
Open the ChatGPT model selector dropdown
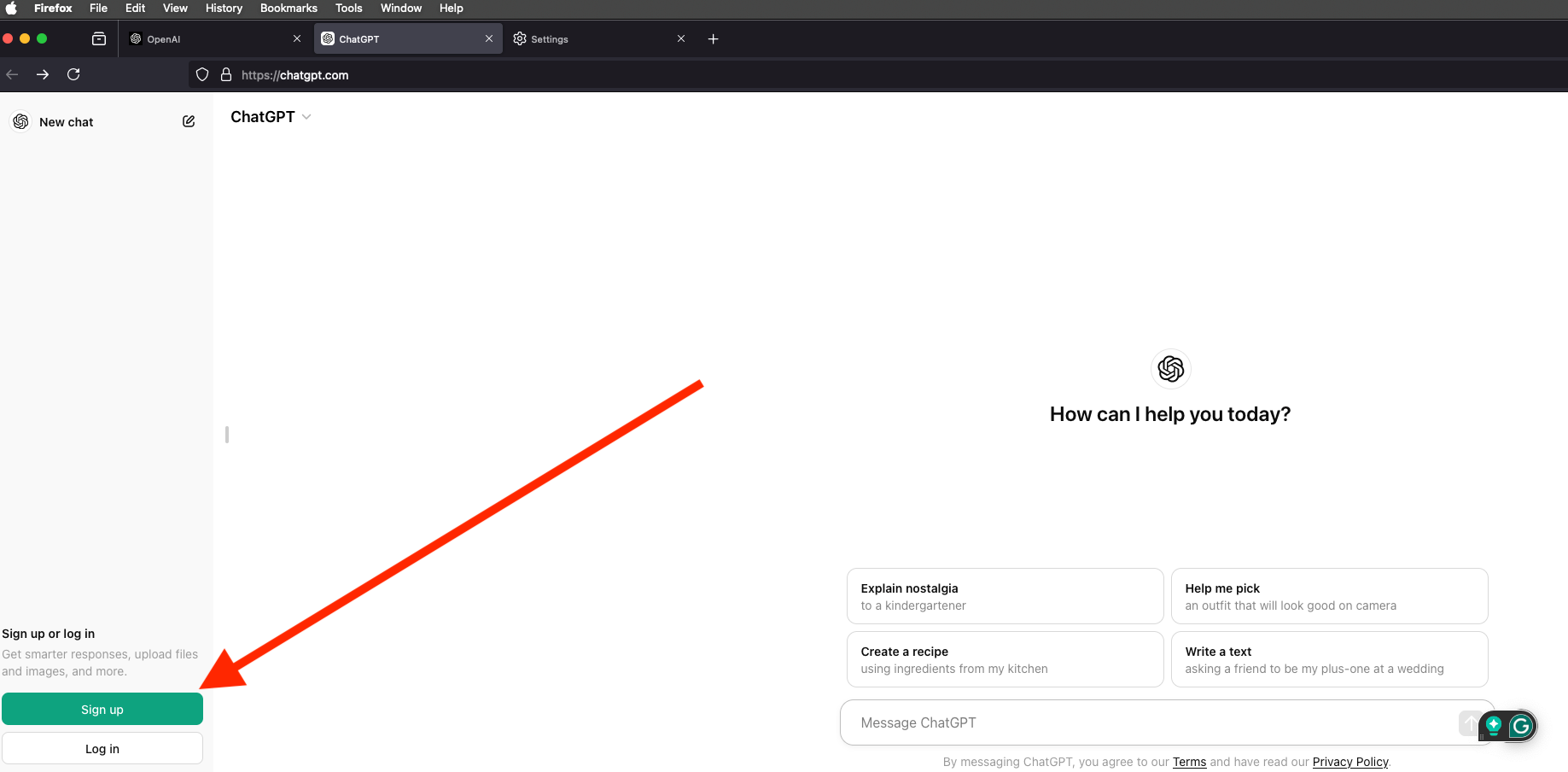271,117
